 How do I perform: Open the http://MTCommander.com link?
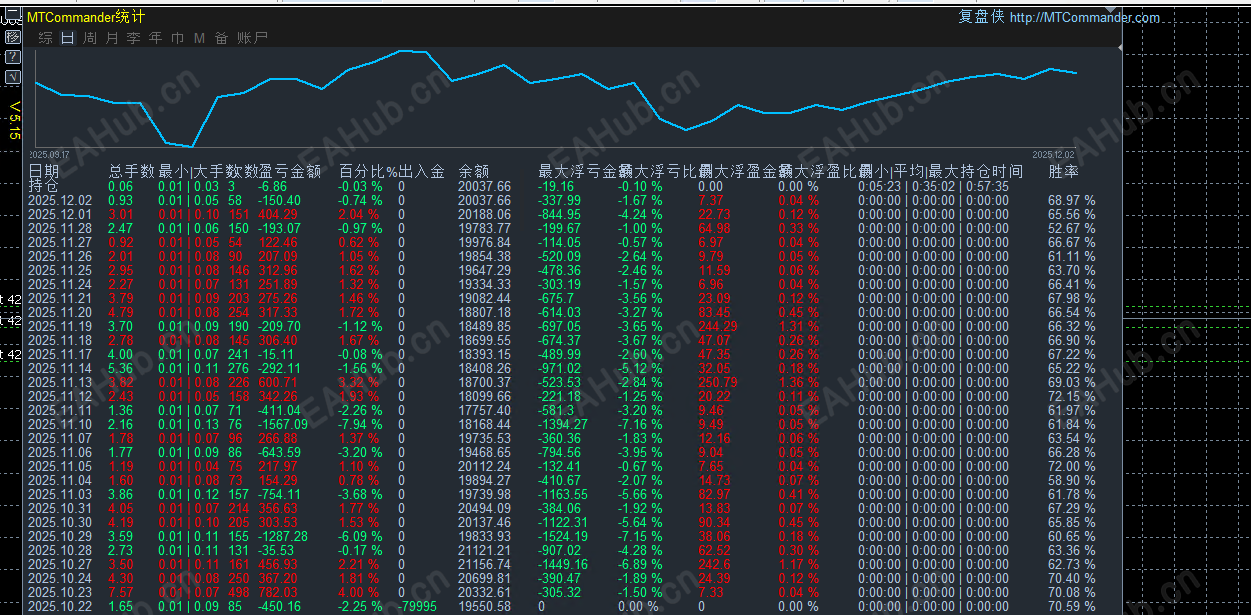pyautogui.click(x=1085, y=17)
